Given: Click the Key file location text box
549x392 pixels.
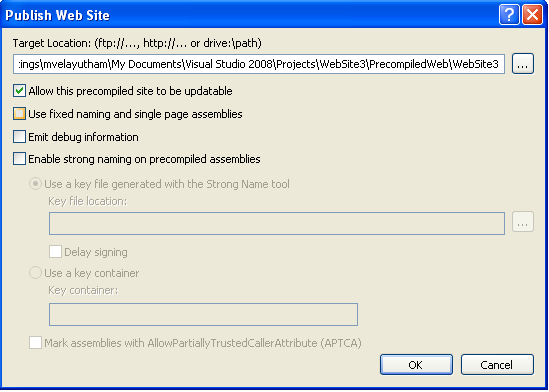Looking at the screenshot, I should (x=277, y=223).
